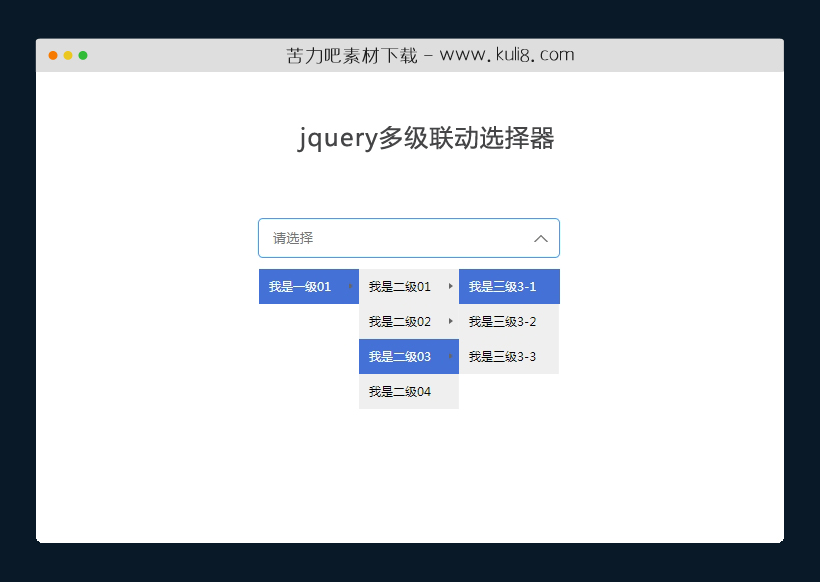
Task: Select the 我是二级02 menu item
Action: coord(398,321)
